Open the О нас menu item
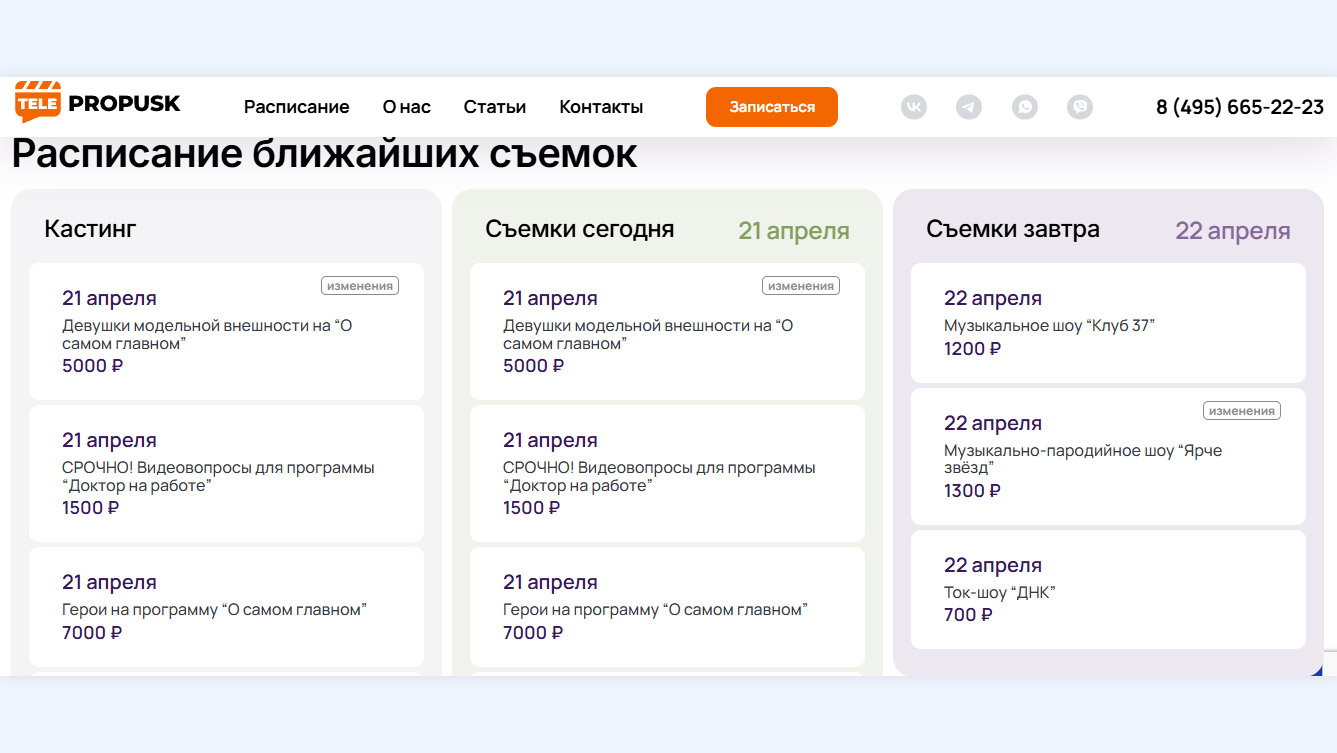This screenshot has height=753, width=1337. point(407,107)
